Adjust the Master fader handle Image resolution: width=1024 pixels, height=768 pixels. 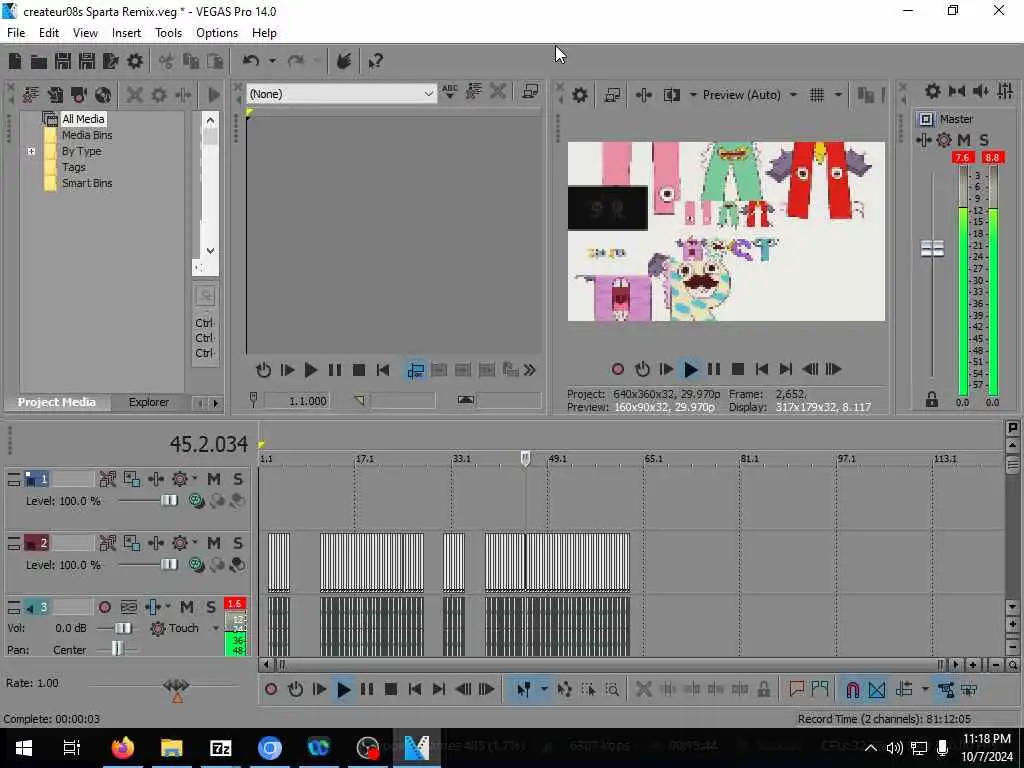coord(932,248)
